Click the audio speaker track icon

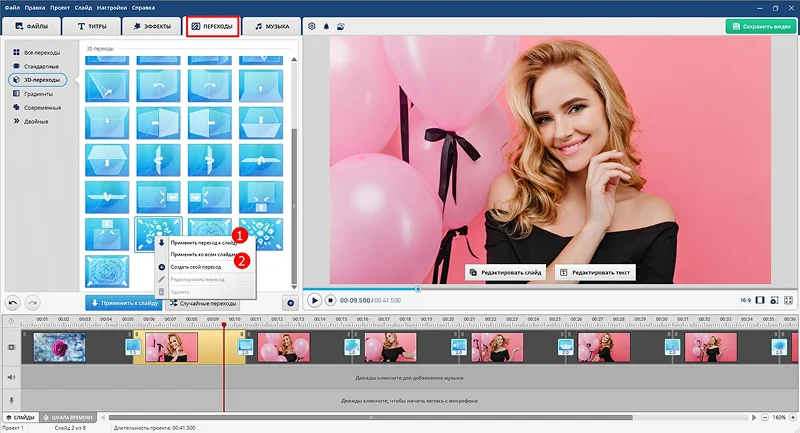tap(12, 377)
